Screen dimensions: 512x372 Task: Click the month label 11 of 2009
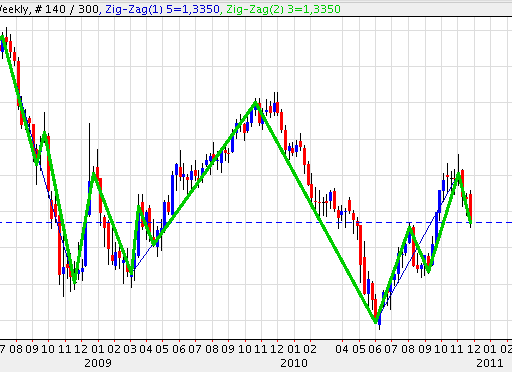point(261,349)
